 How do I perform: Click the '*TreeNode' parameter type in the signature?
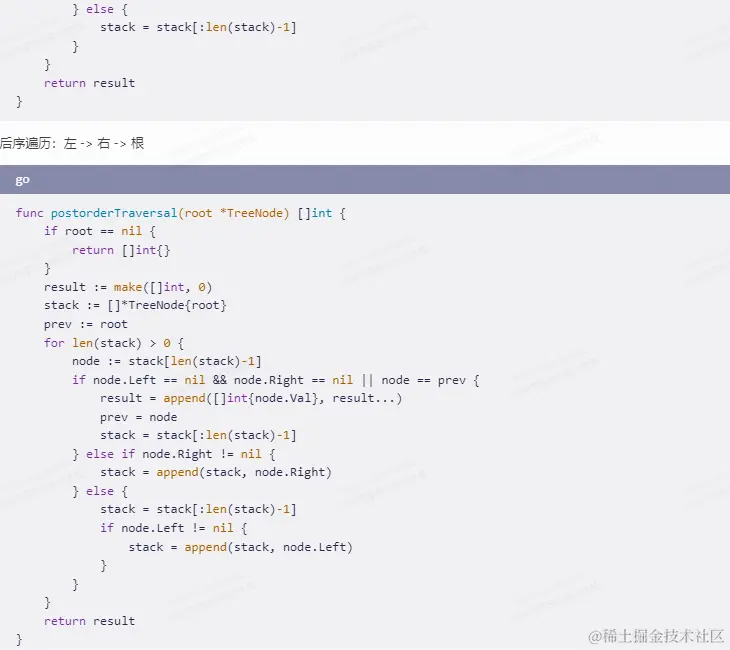251,213
